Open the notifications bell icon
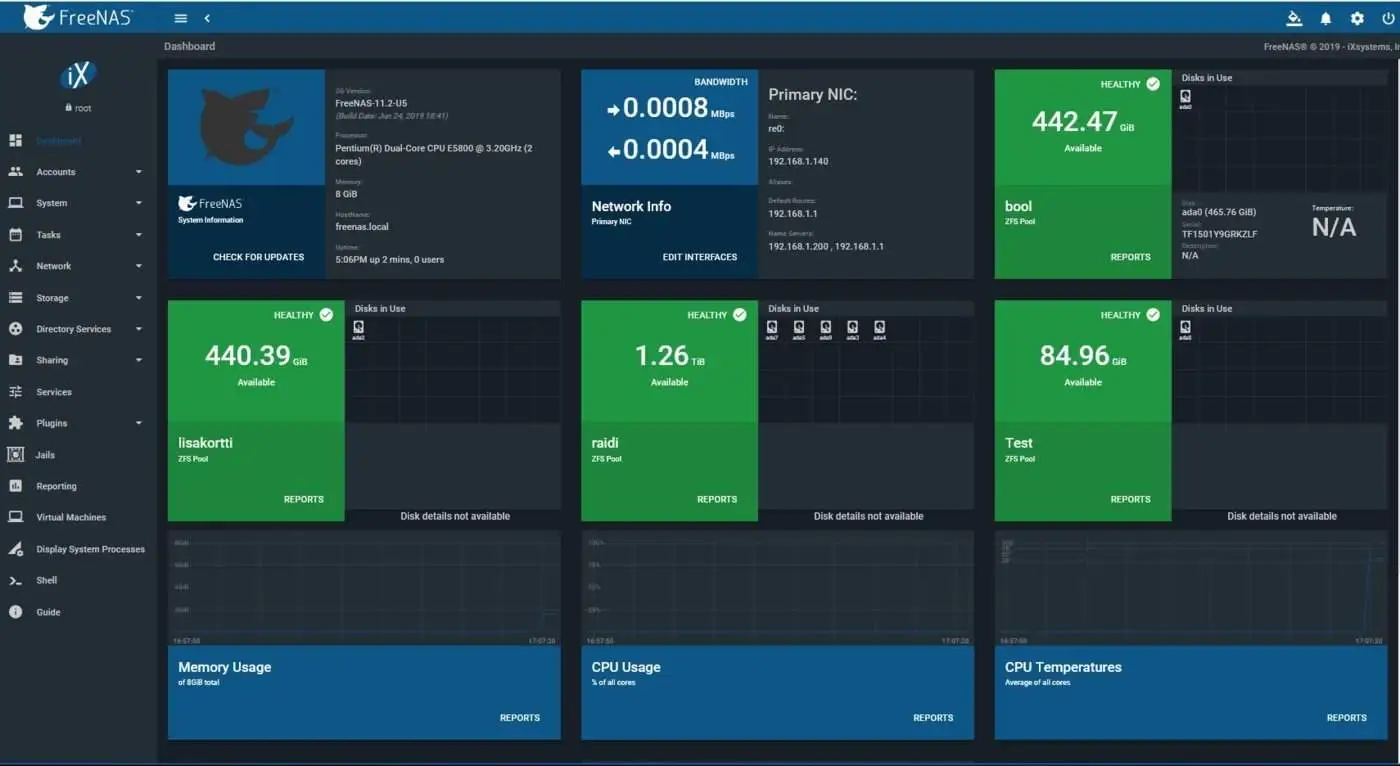The width and height of the screenshot is (1400, 766). pyautogui.click(x=1326, y=18)
